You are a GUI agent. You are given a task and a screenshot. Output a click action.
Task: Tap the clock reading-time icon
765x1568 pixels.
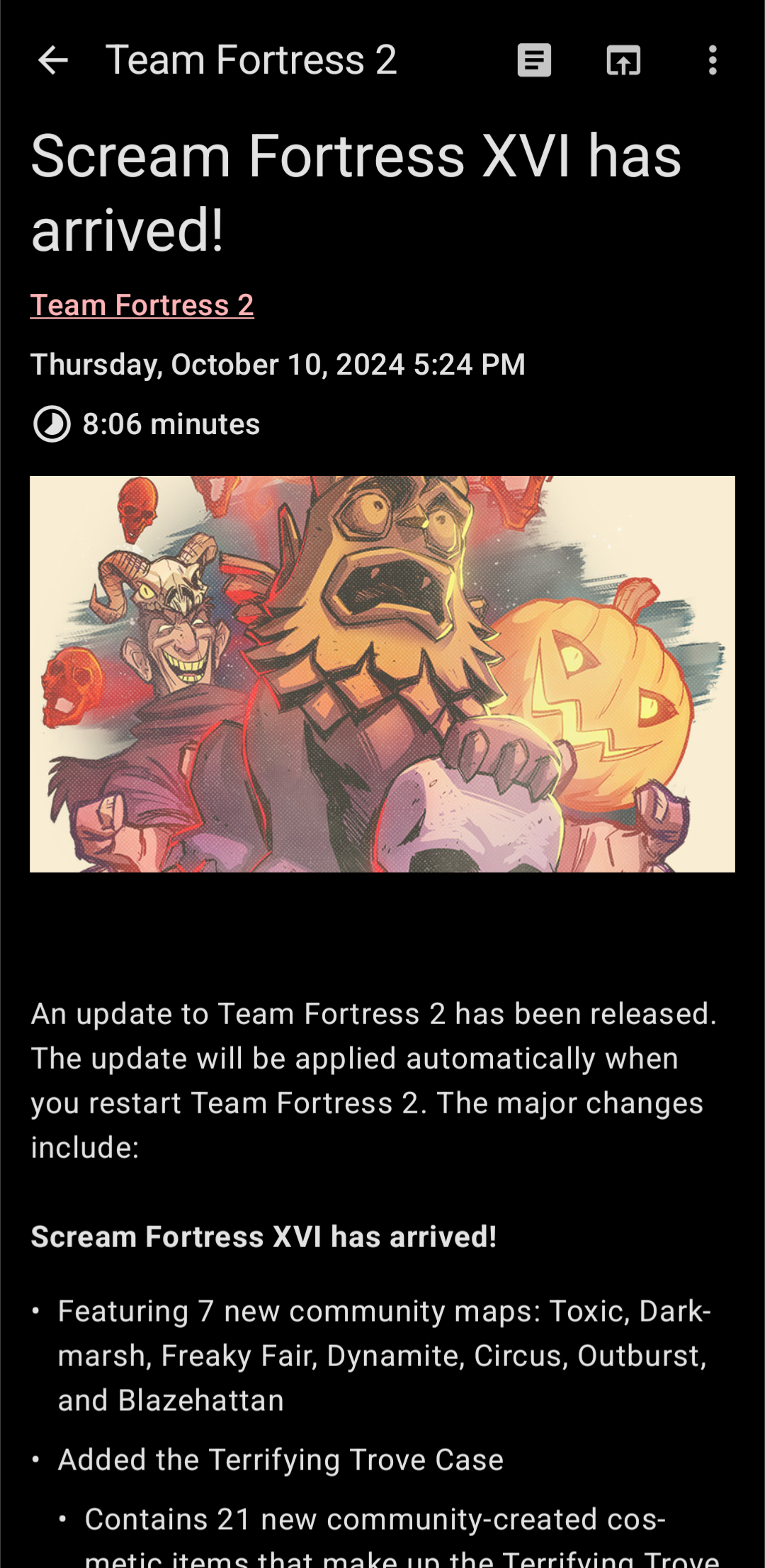coord(52,424)
